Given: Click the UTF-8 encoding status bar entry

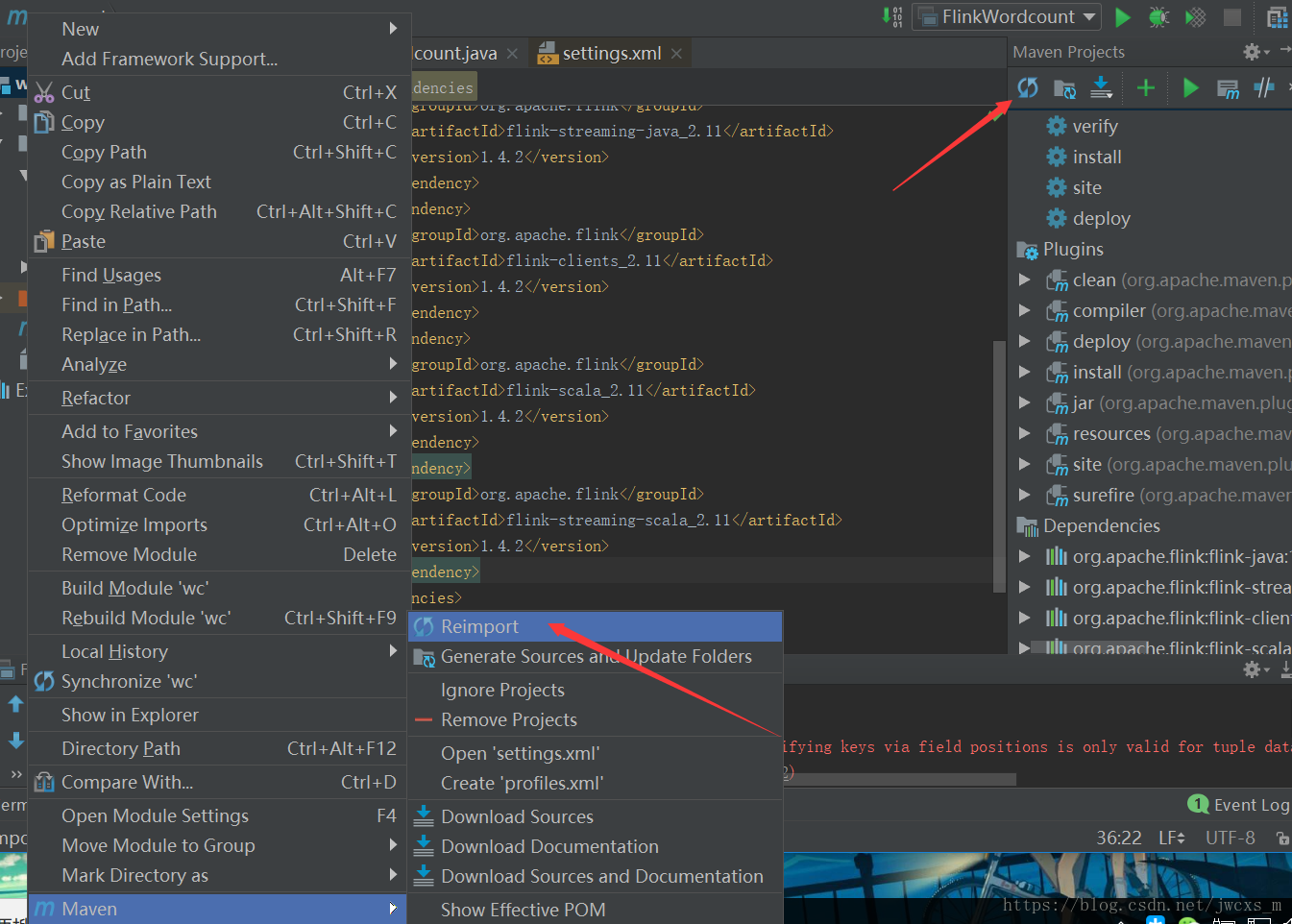Looking at the screenshot, I should pos(1230,838).
